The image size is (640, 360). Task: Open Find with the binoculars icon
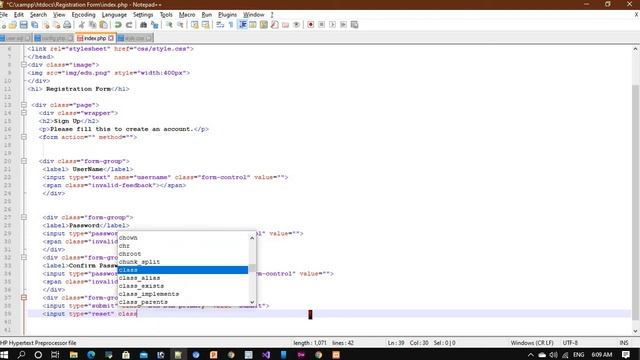143,25
